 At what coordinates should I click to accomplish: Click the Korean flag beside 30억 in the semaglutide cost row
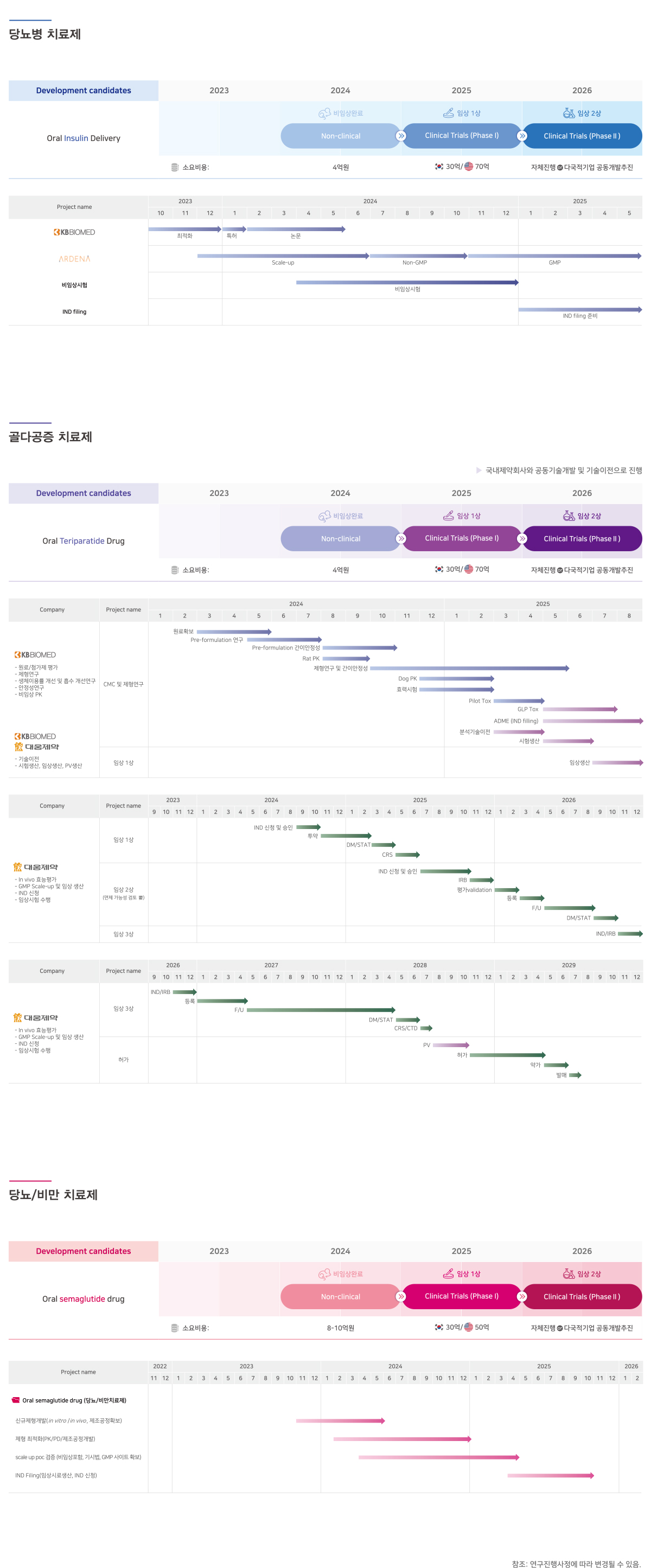coord(439,1328)
